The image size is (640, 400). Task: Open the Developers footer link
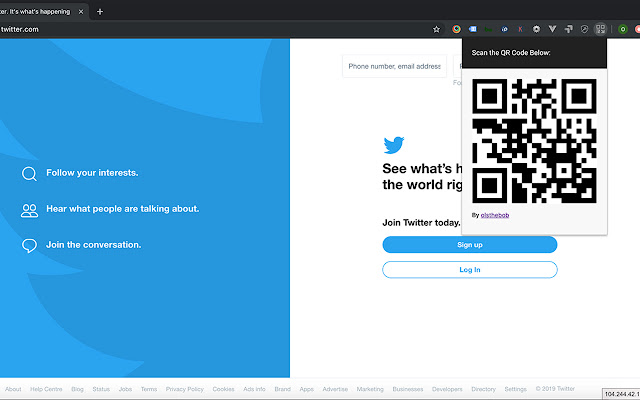click(x=447, y=389)
